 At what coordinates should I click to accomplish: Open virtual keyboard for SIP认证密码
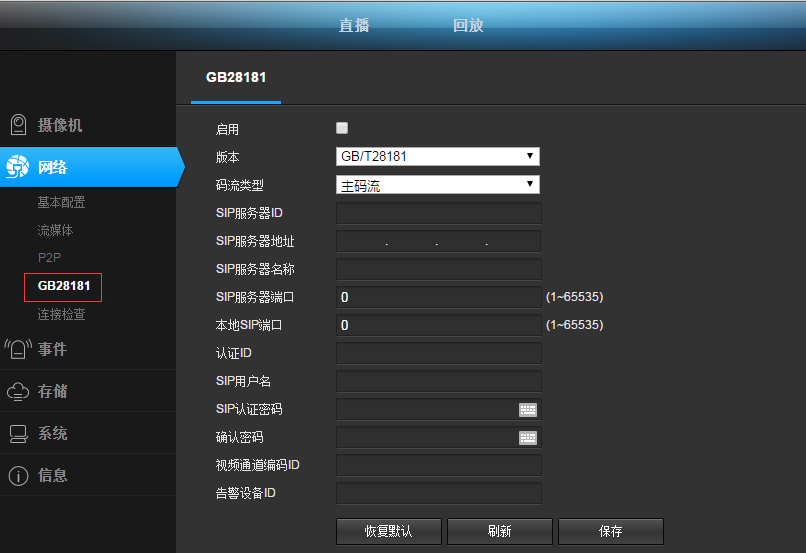pos(528,409)
